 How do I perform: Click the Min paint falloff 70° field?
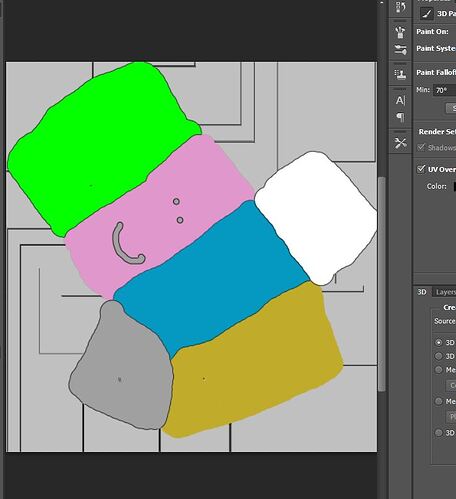pos(444,90)
